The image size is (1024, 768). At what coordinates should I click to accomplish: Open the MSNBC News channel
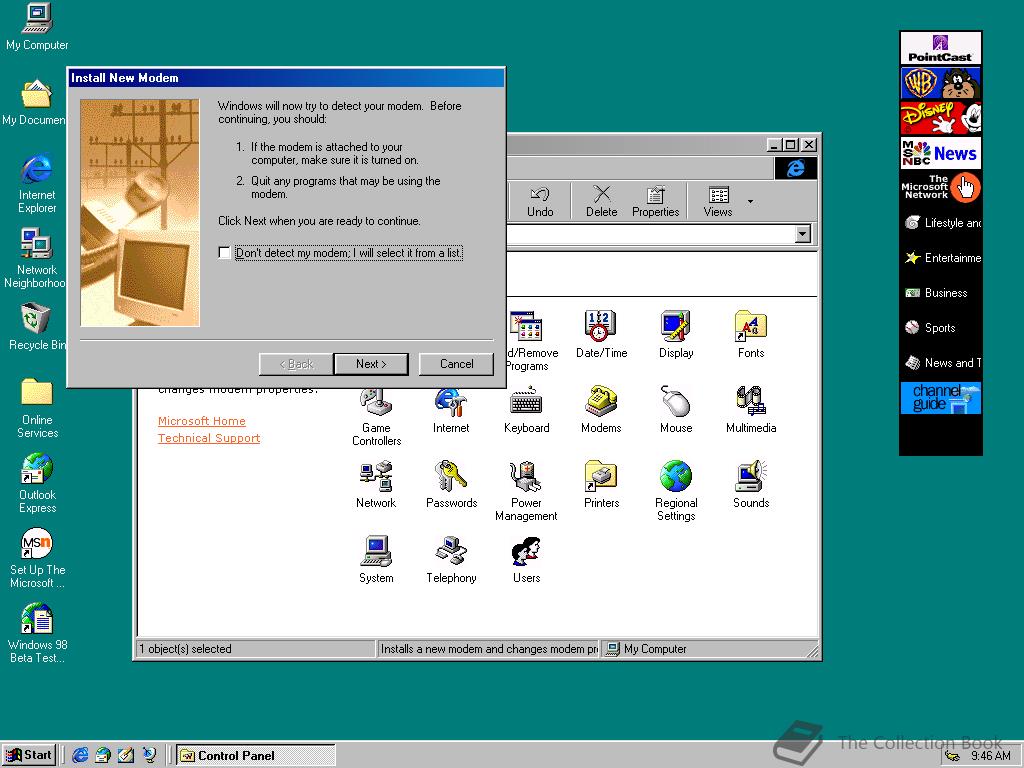pos(940,153)
